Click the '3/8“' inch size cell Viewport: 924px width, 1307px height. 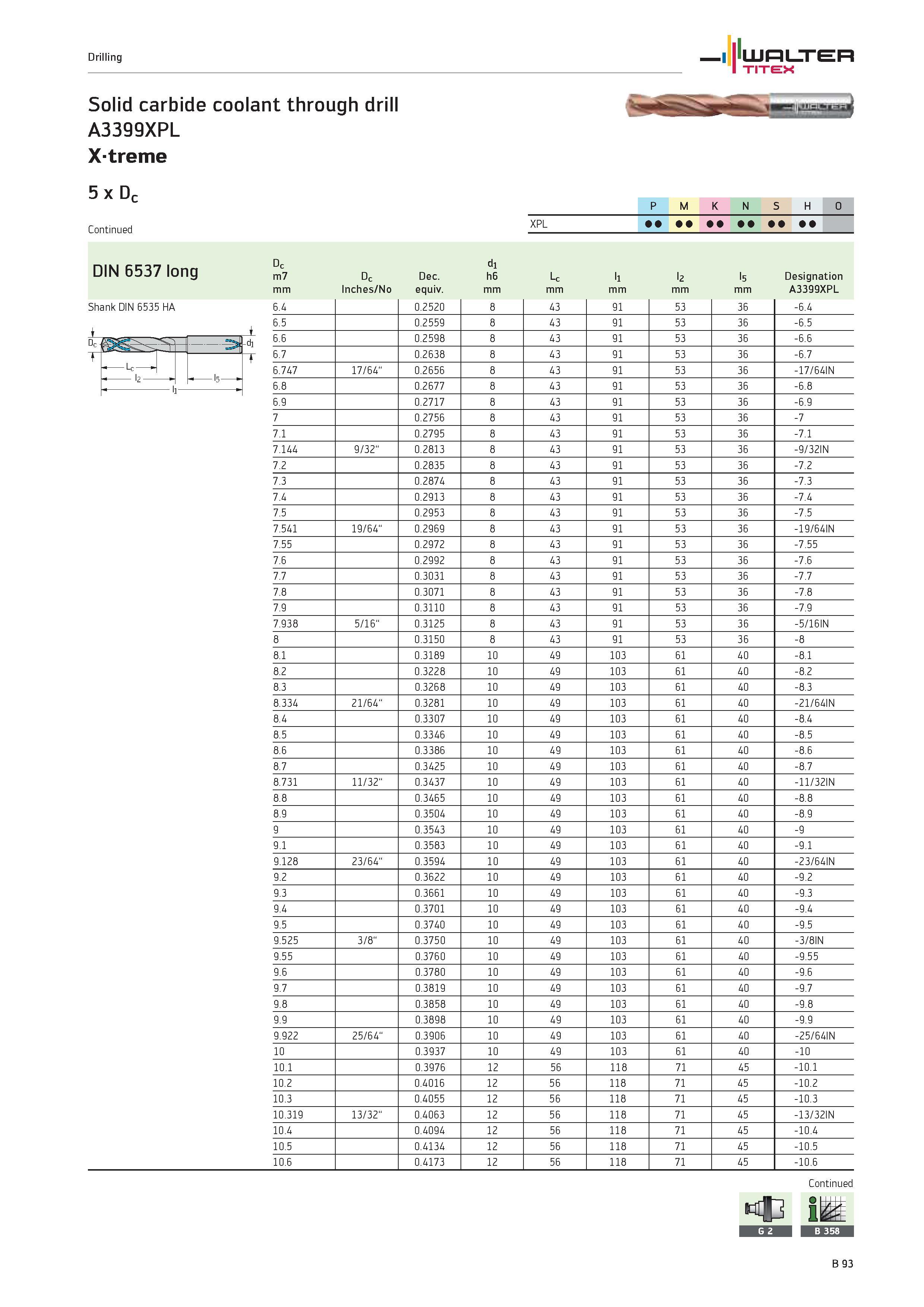tap(367, 941)
